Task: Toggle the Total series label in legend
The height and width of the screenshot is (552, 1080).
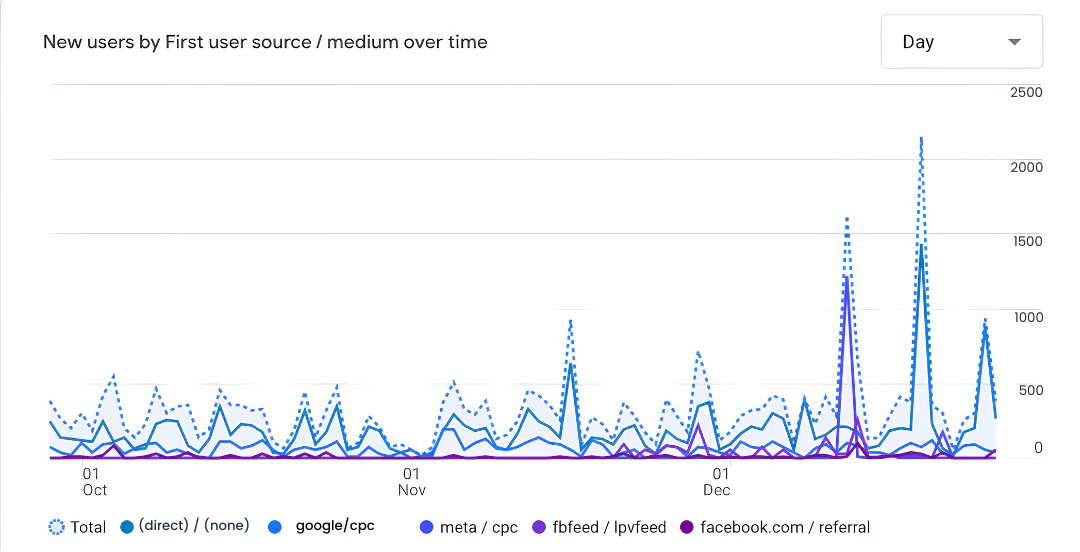Action: point(88,527)
